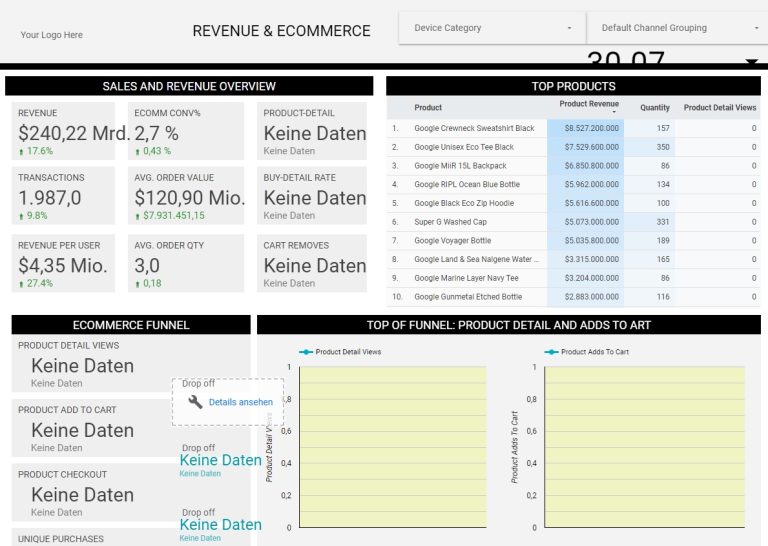Click the wrench icon beside Details ansehen
This screenshot has height=546, width=768.
196,402
